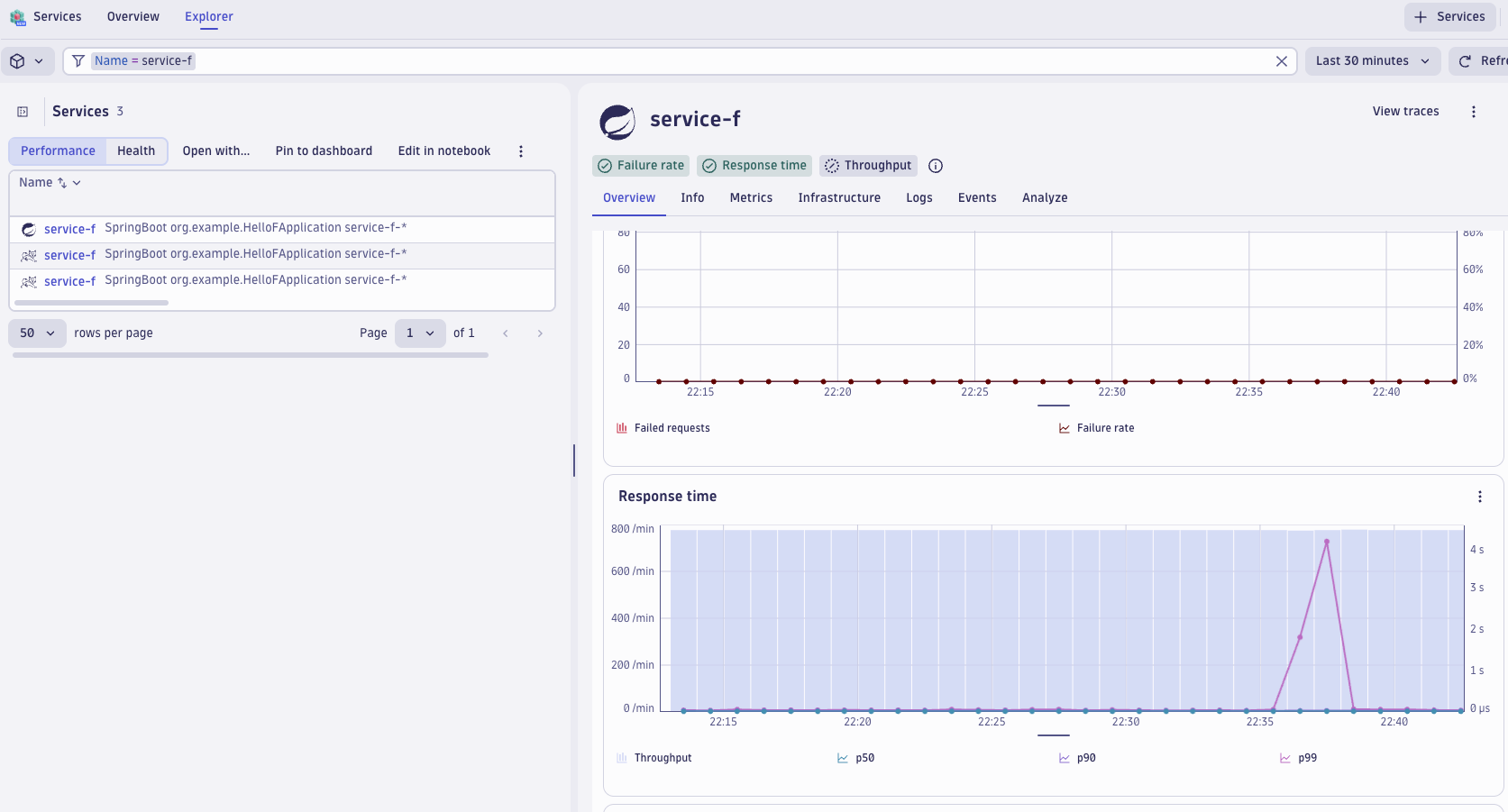
Task: Click View traces
Action: [1405, 112]
